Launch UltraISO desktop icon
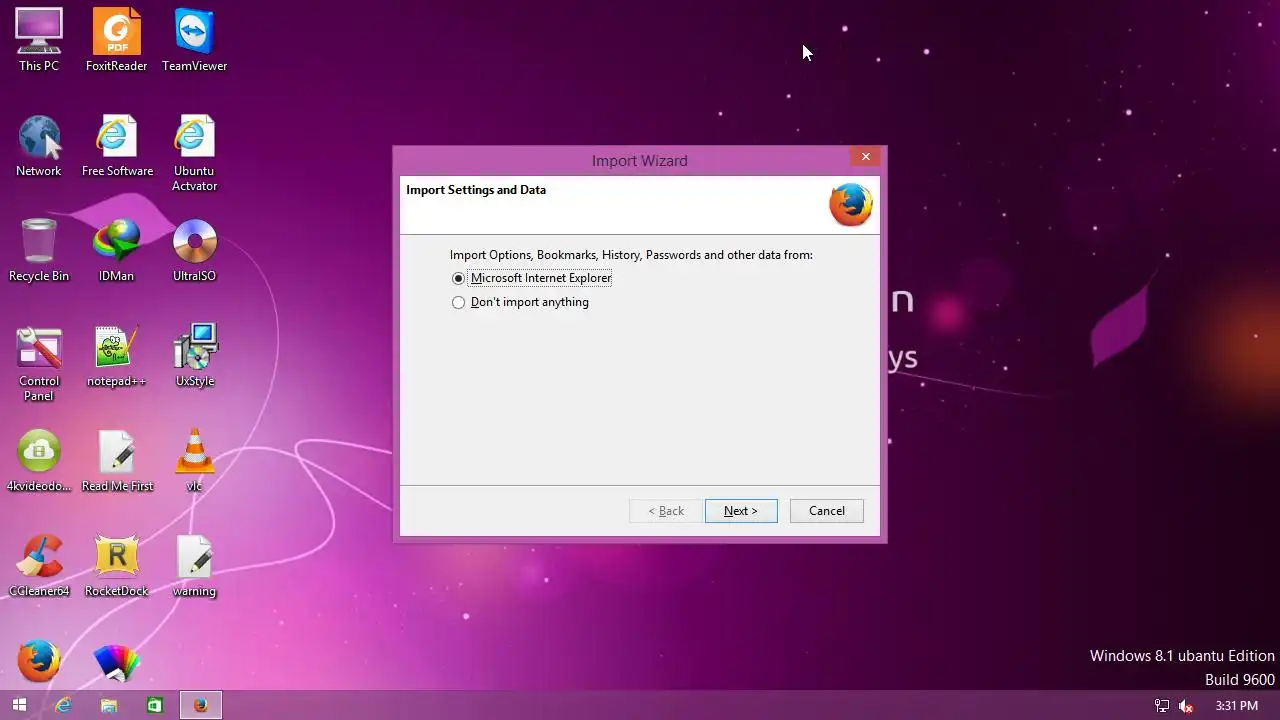This screenshot has height=720, width=1280. (x=194, y=250)
